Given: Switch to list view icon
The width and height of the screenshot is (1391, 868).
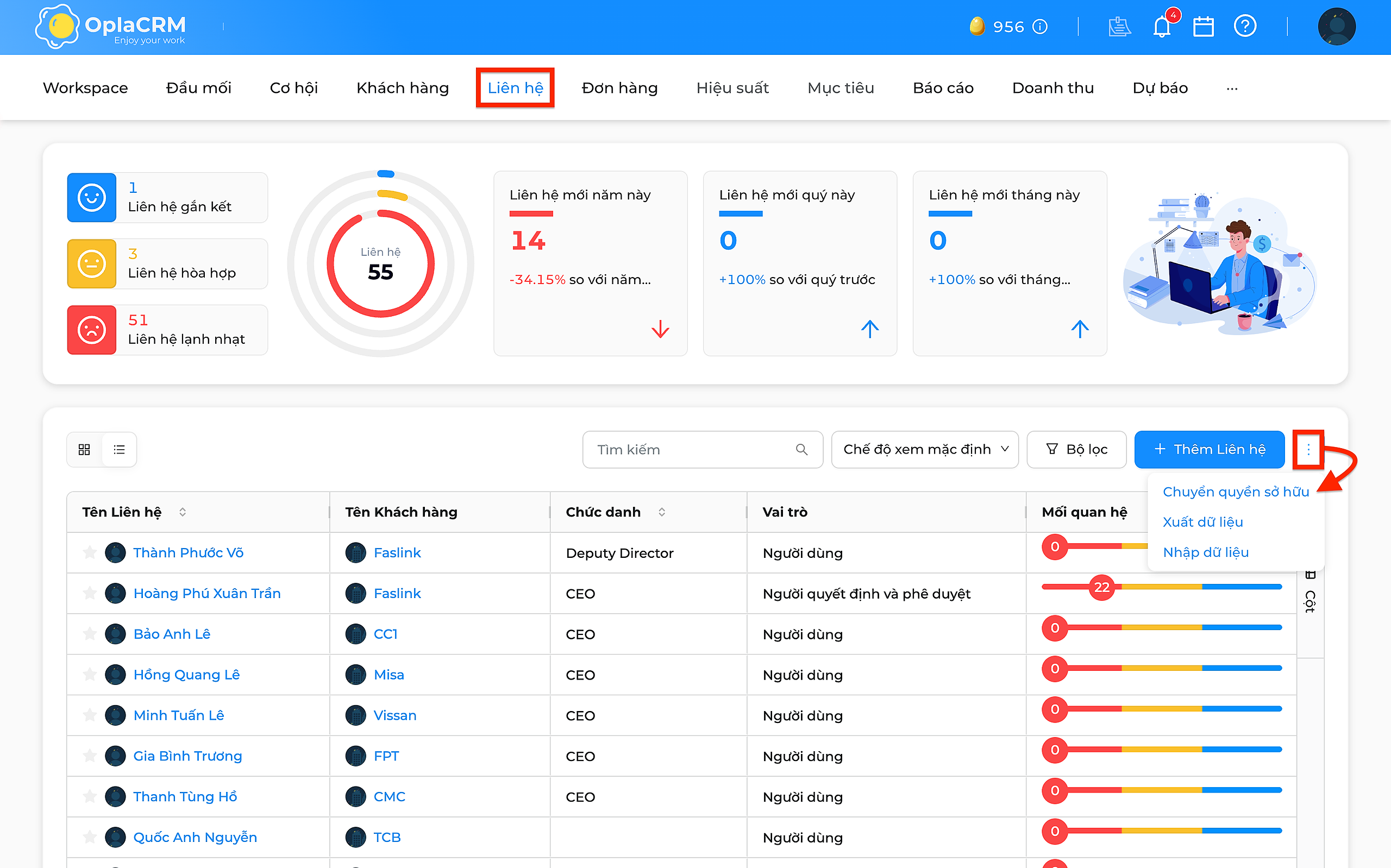Looking at the screenshot, I should click(x=120, y=450).
